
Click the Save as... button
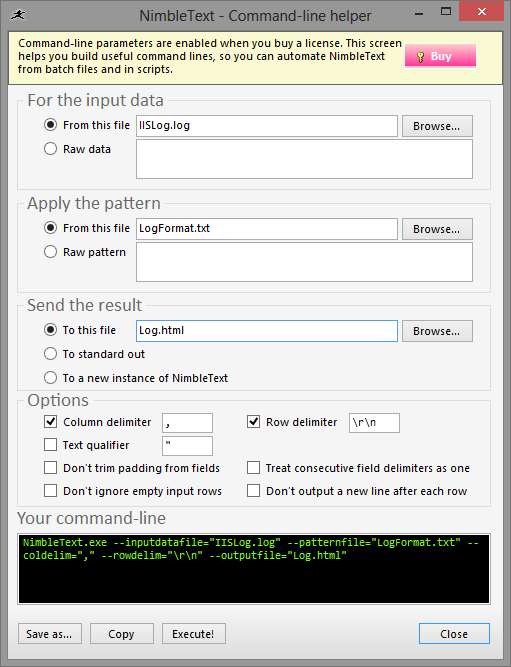[50, 634]
